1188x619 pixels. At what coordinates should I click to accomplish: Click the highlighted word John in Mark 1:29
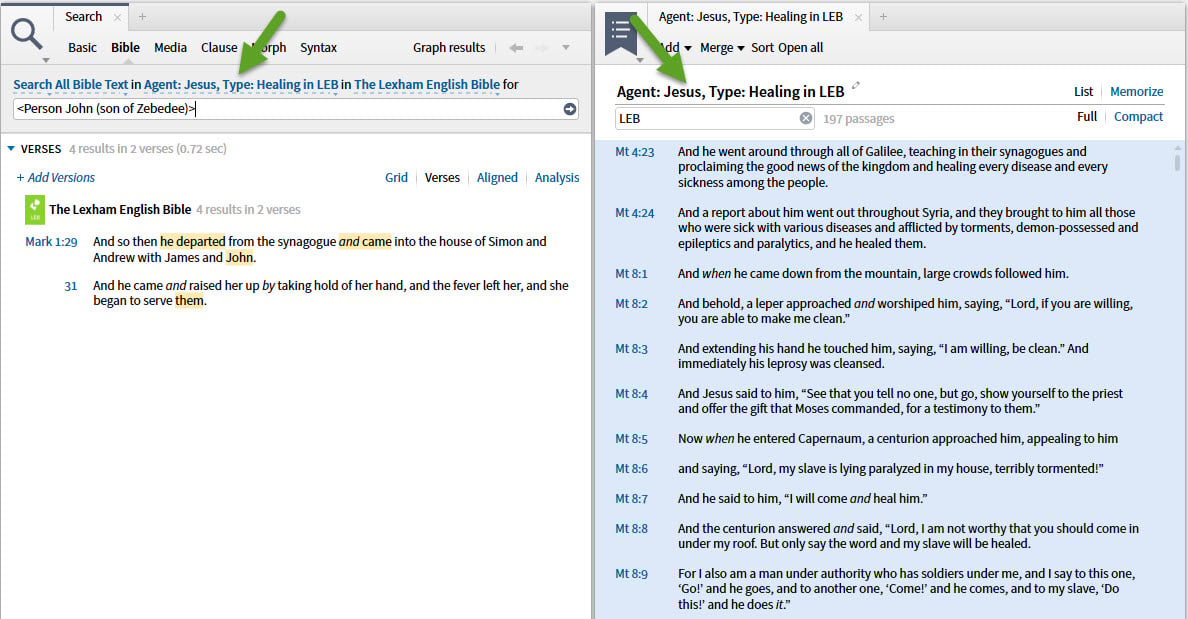[x=239, y=258]
